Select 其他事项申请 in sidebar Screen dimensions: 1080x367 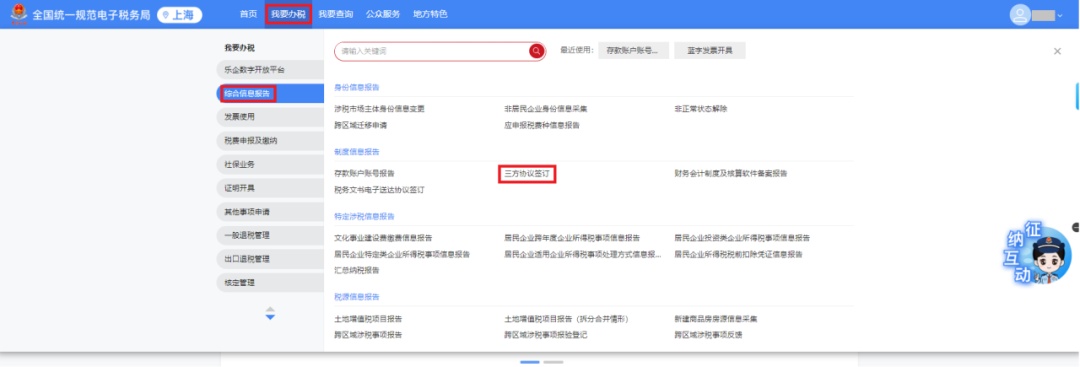pyautogui.click(x=270, y=211)
